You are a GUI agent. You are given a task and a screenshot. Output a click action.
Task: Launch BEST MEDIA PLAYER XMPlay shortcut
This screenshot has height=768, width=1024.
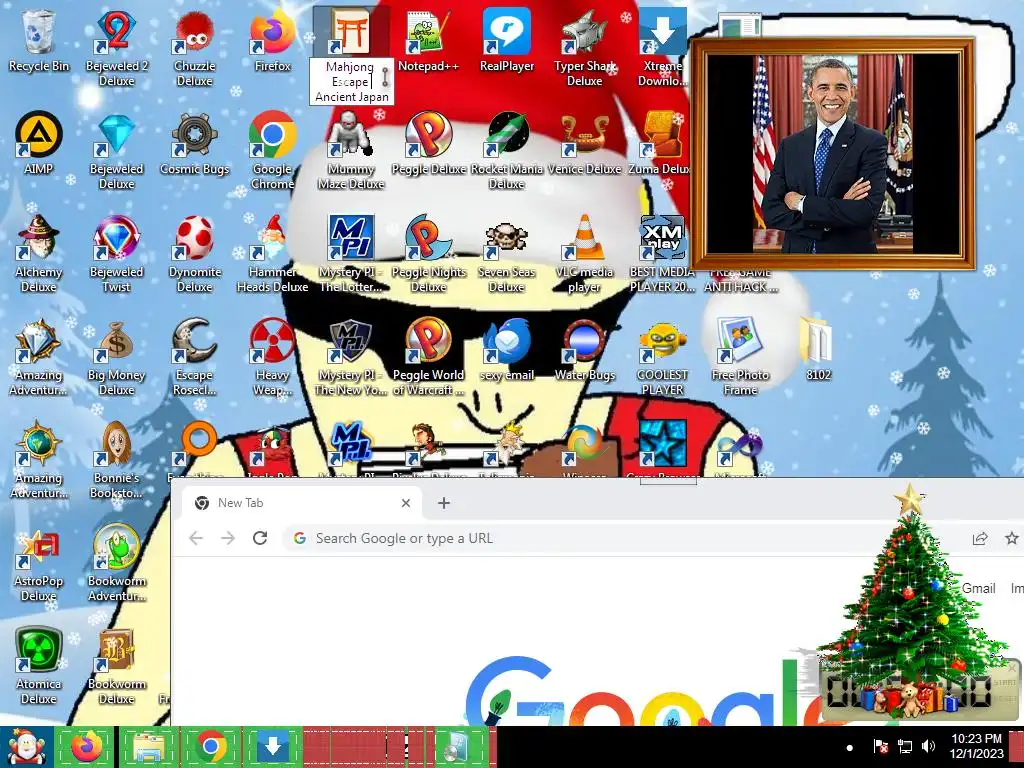click(x=662, y=254)
